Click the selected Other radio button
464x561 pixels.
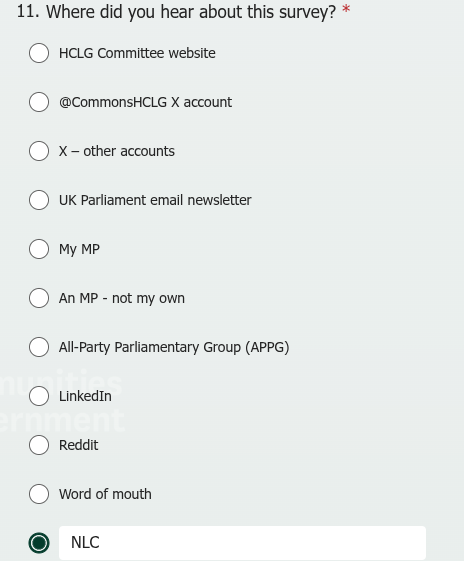39,543
